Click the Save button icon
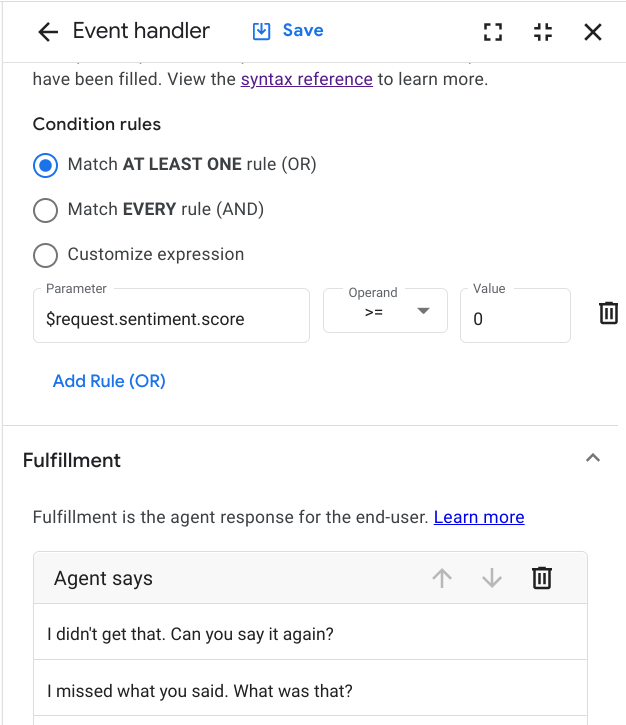Viewport: 626px width, 725px height. 262,31
